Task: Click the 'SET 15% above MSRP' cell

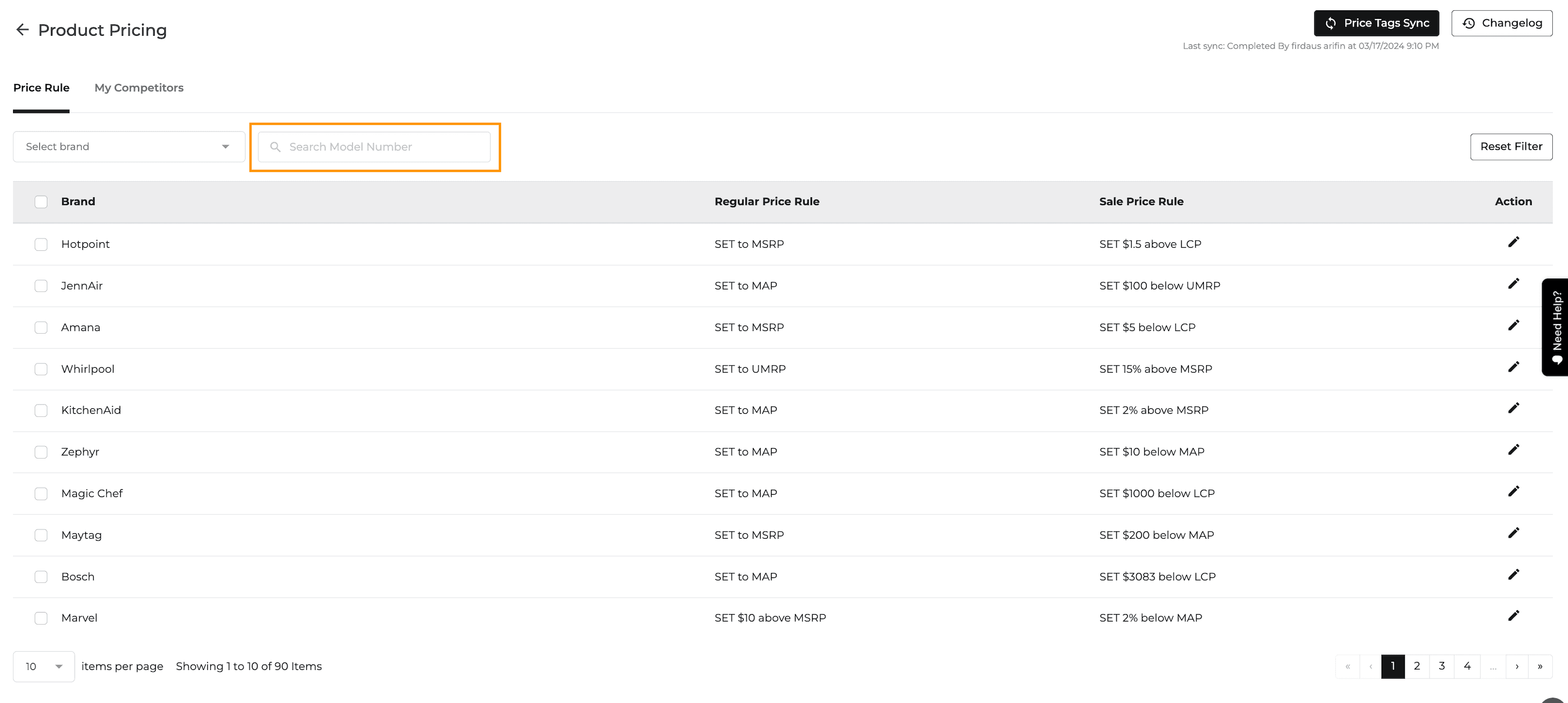Action: pyautogui.click(x=1155, y=369)
